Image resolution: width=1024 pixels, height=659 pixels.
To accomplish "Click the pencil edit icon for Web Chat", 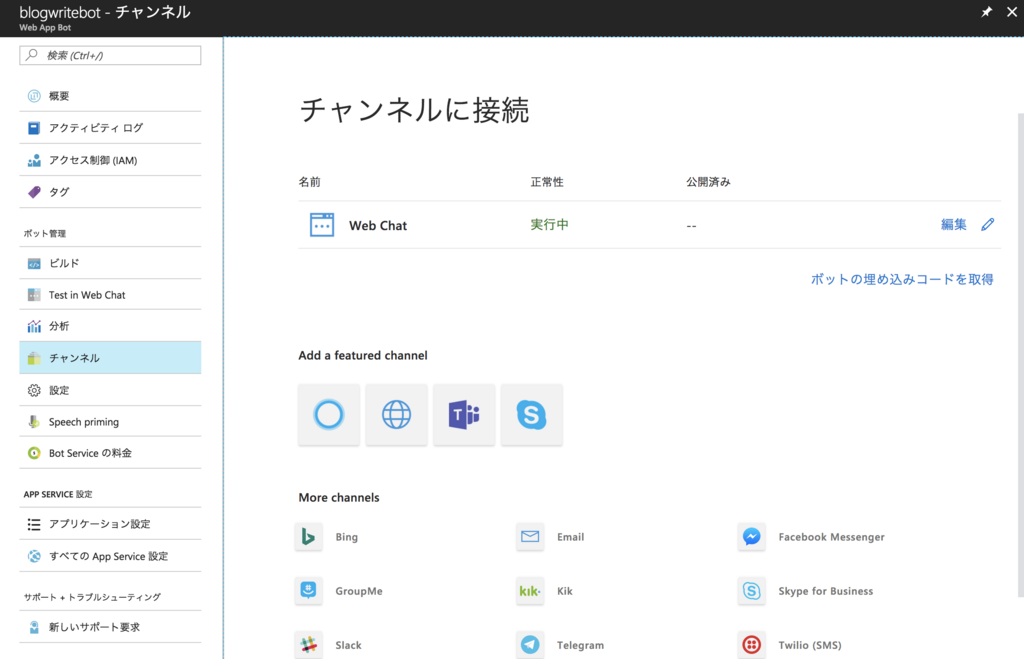I will pos(988,225).
